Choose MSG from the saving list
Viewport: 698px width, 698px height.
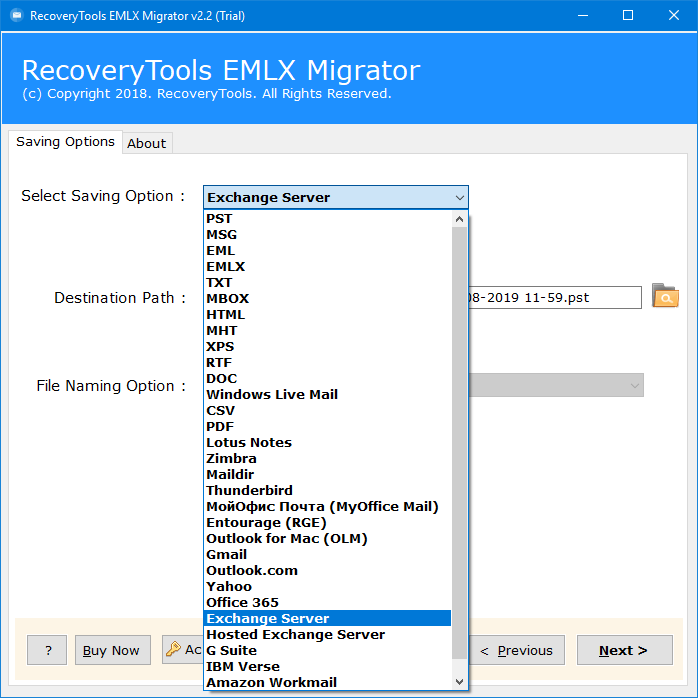point(327,235)
